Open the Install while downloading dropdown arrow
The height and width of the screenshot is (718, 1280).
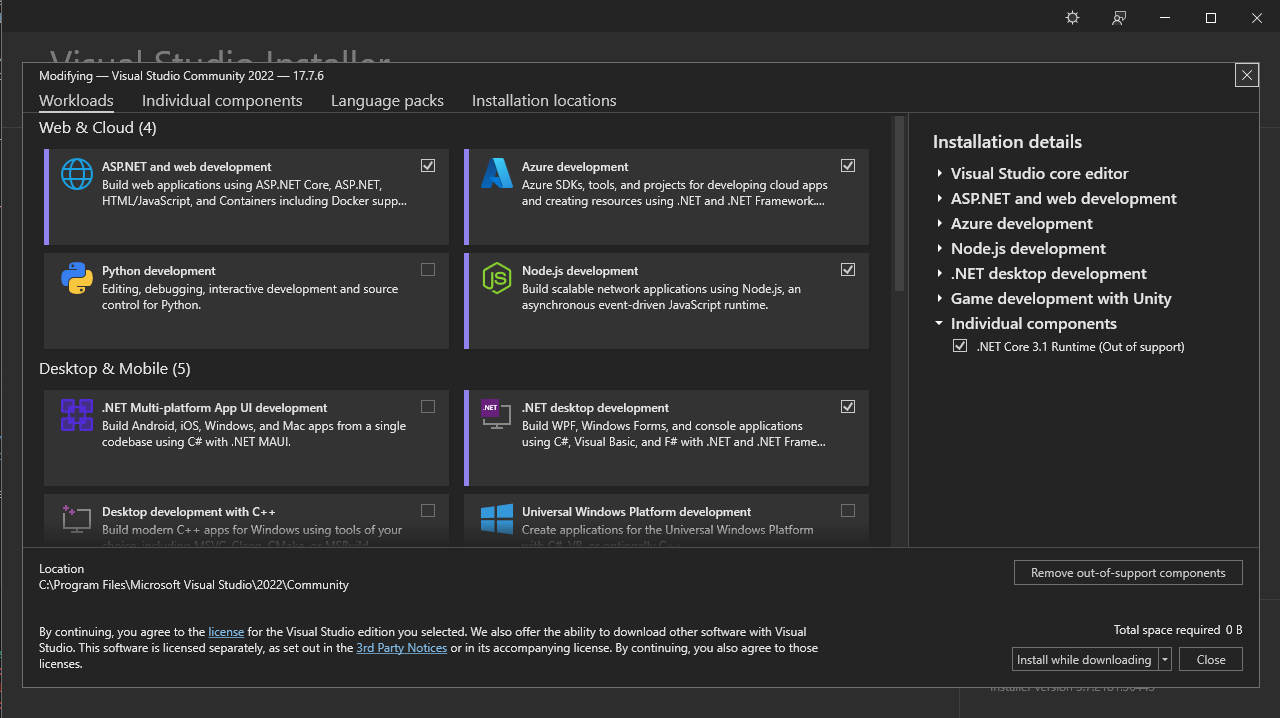[x=1165, y=659]
